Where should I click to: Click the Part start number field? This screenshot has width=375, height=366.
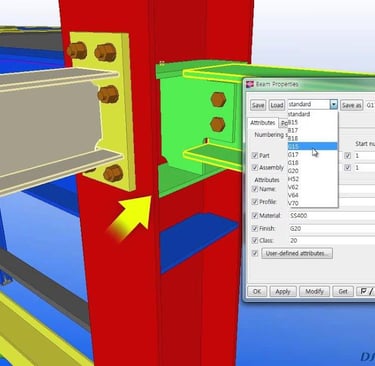[364, 155]
